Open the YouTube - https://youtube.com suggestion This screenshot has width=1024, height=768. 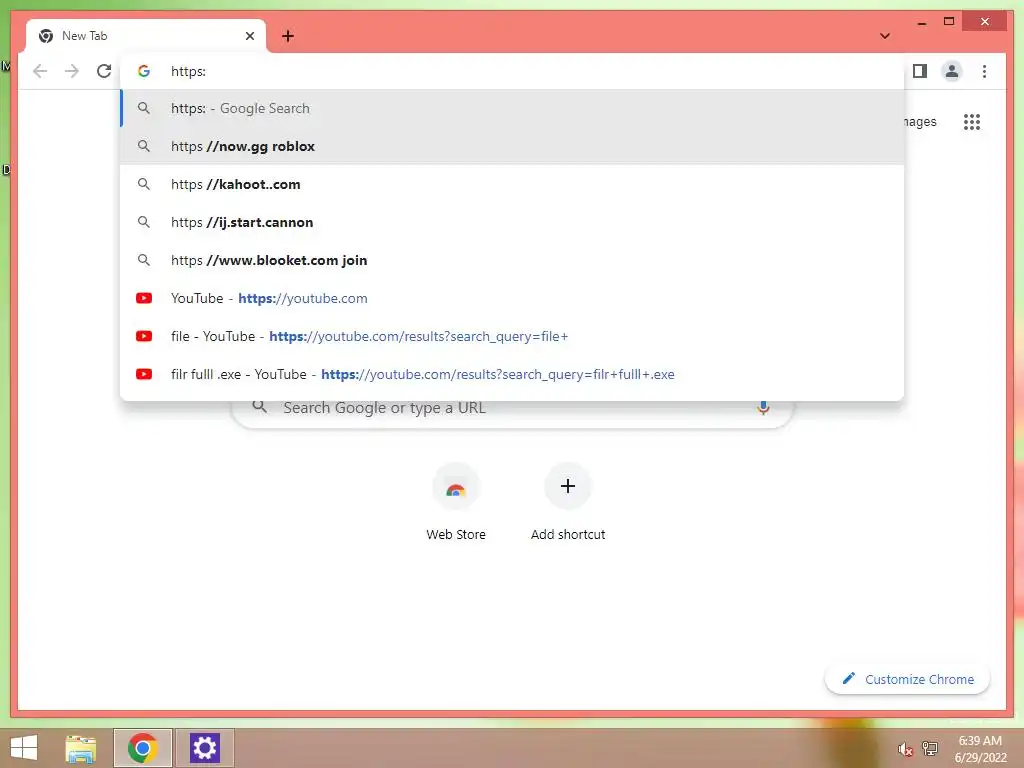[512, 298]
